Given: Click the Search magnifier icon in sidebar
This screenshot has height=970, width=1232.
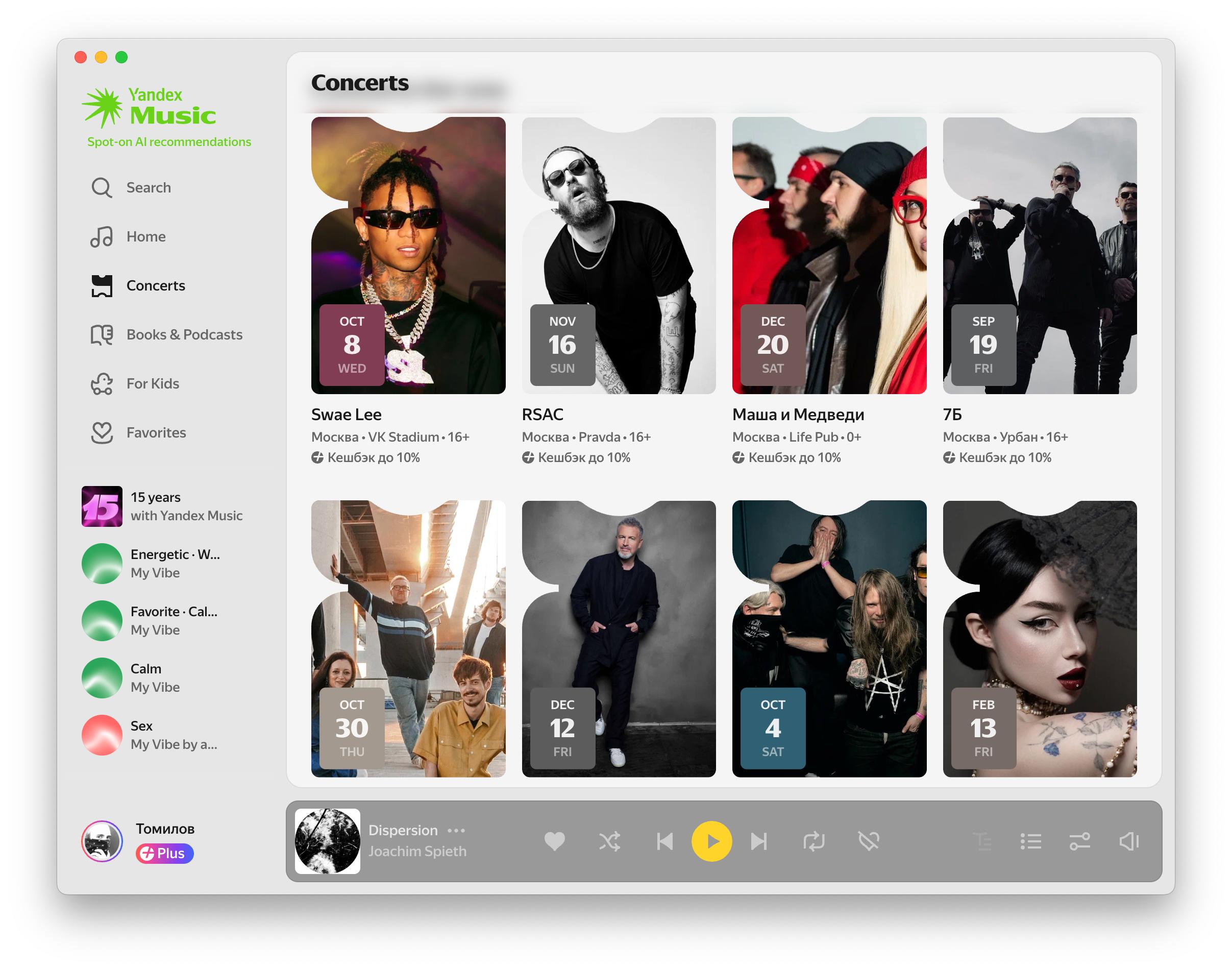Looking at the screenshot, I should (102, 187).
